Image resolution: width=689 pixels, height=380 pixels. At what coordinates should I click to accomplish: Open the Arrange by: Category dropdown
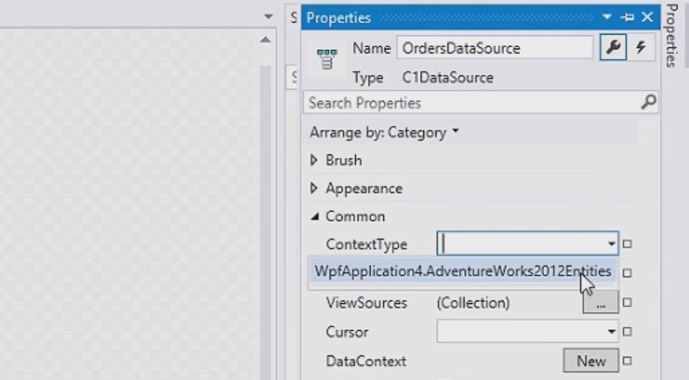click(384, 132)
